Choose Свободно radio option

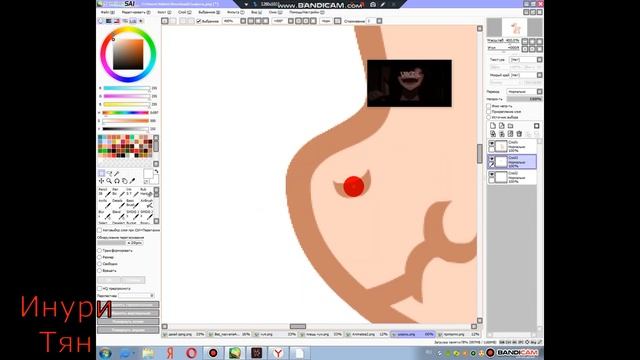pyautogui.click(x=100, y=264)
